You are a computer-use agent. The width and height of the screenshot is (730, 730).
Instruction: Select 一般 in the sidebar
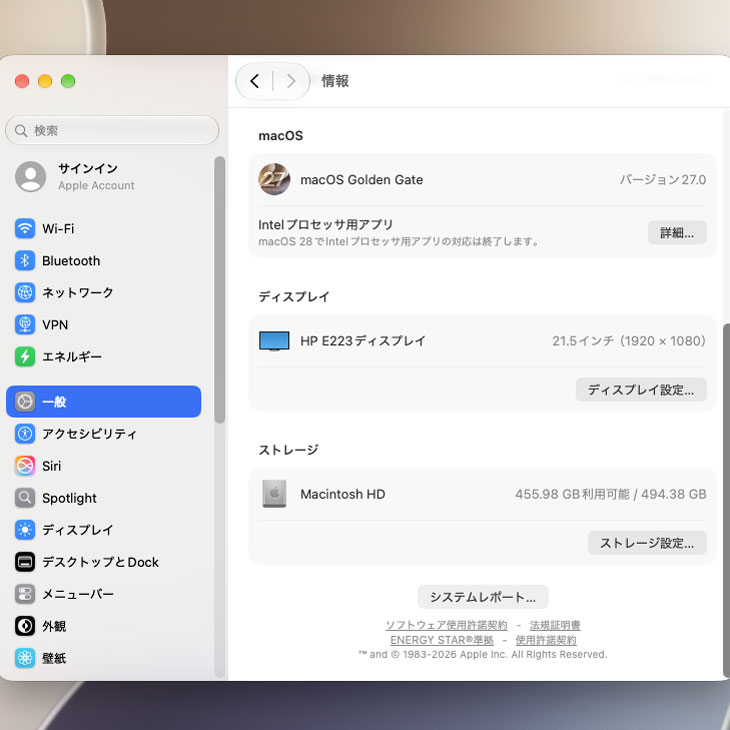pyautogui.click(x=103, y=401)
